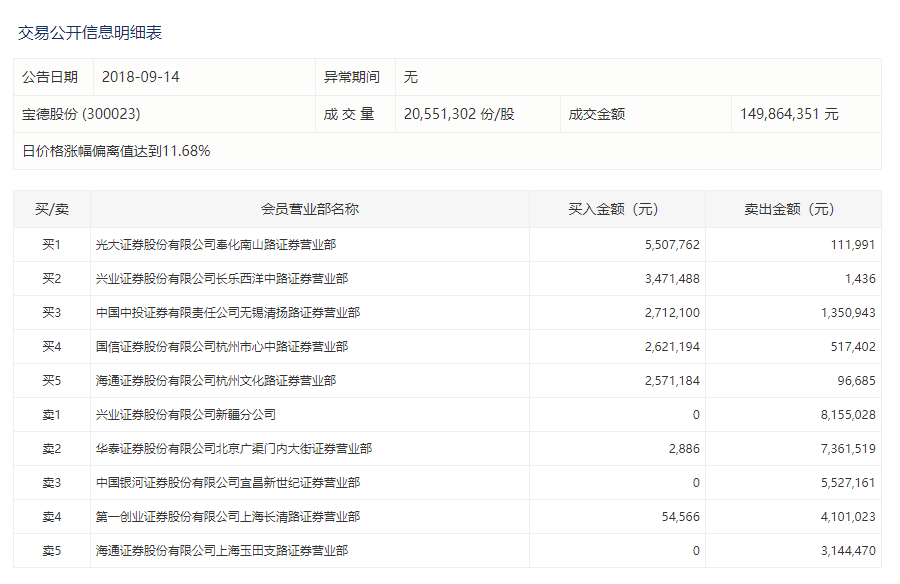Viewport: 900px width, 584px height.
Task: Open the 海通证券 杭州文化路 branch entry
Action: 215,381
